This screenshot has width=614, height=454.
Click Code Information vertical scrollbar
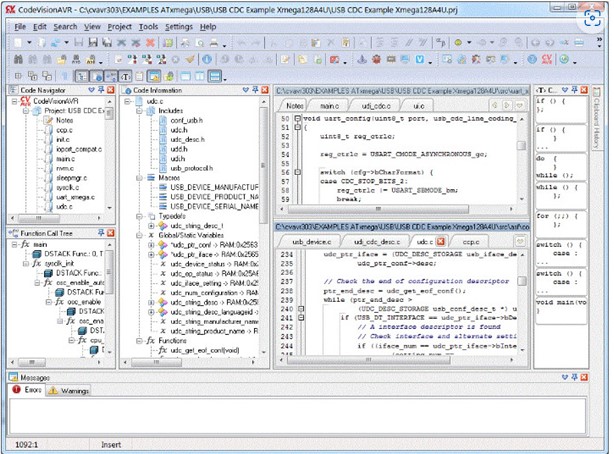click(263, 166)
